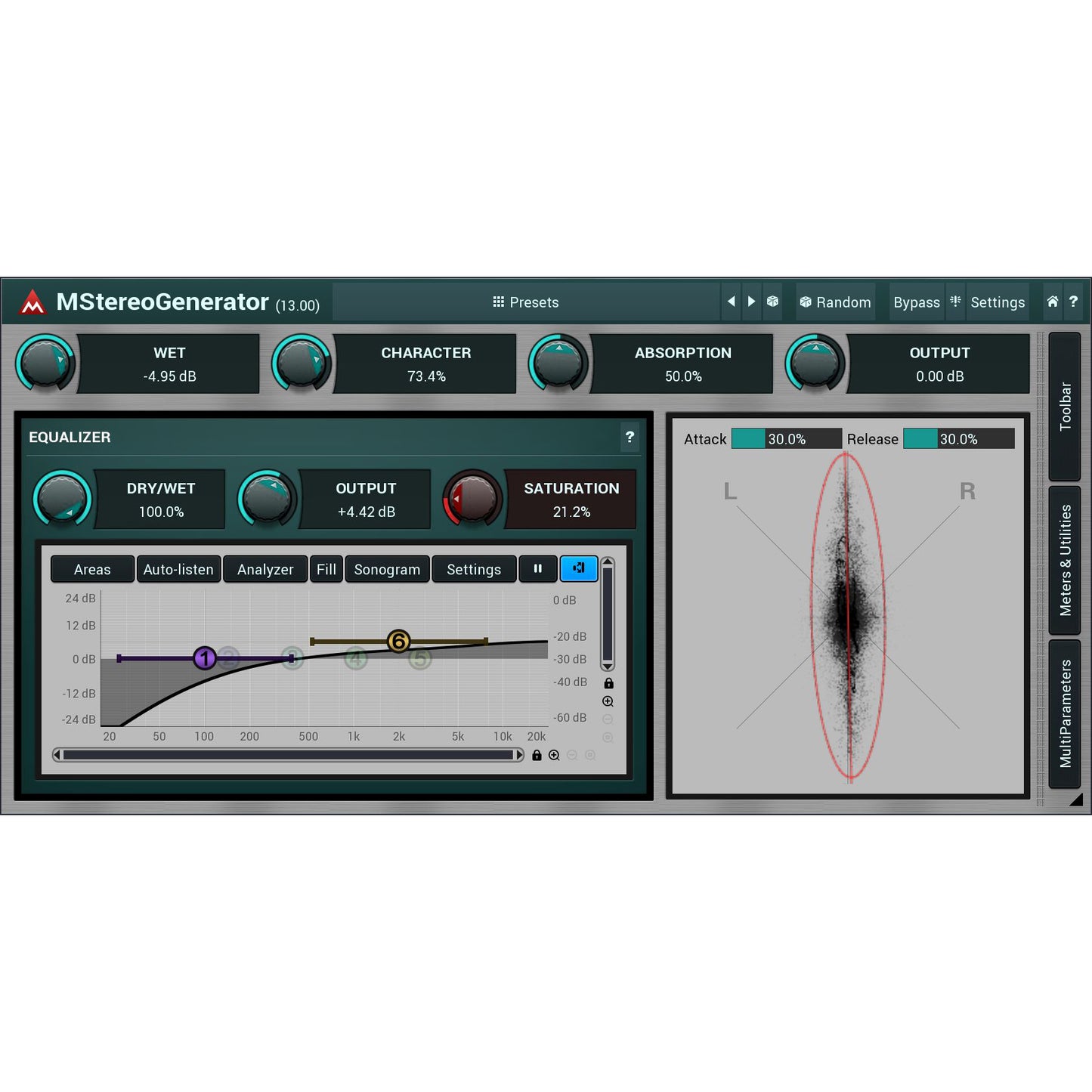Select the next preset arrow
The height and width of the screenshot is (1092, 1092).
coord(751,302)
